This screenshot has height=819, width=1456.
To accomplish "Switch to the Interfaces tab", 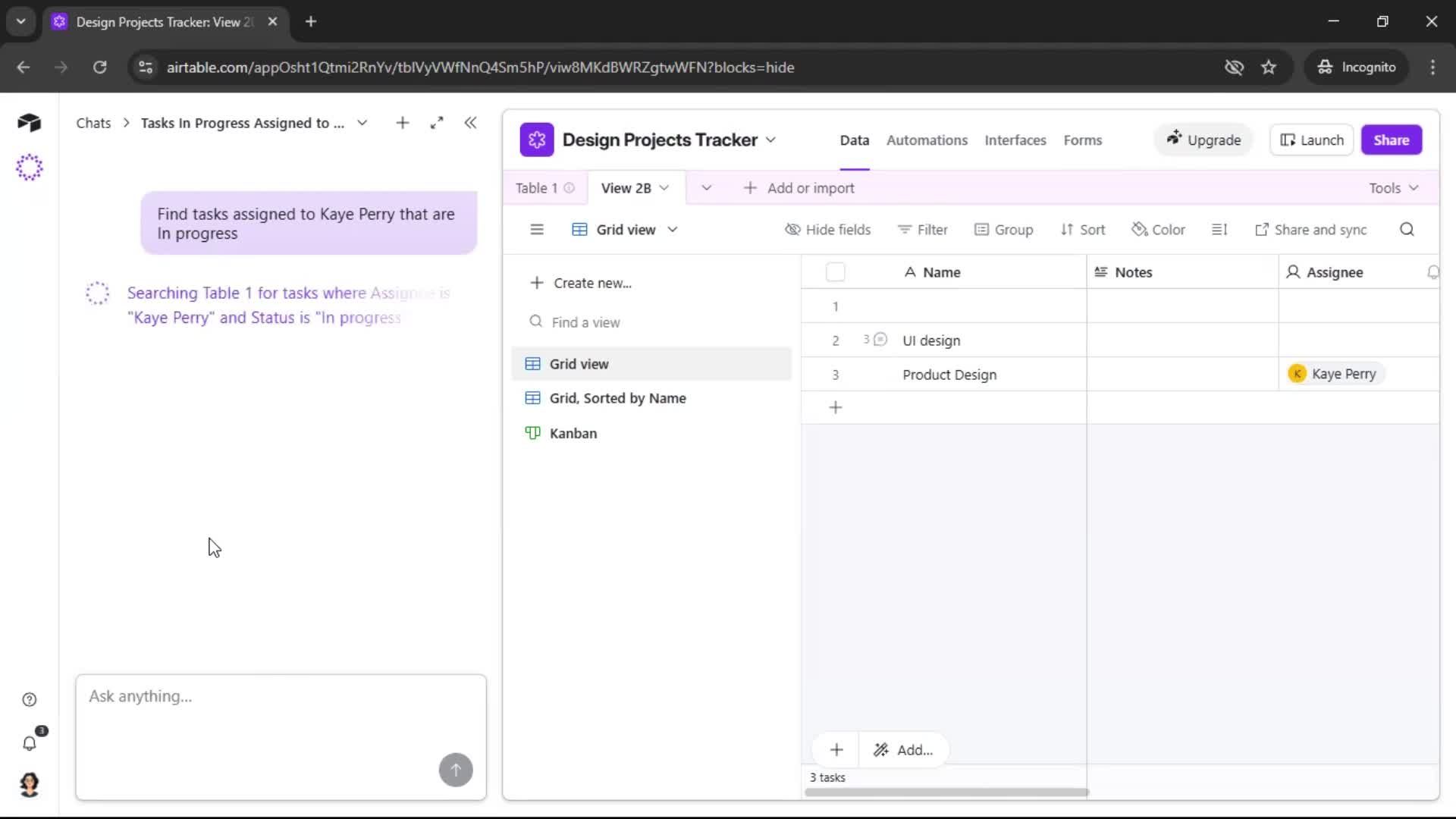I will tap(1015, 140).
